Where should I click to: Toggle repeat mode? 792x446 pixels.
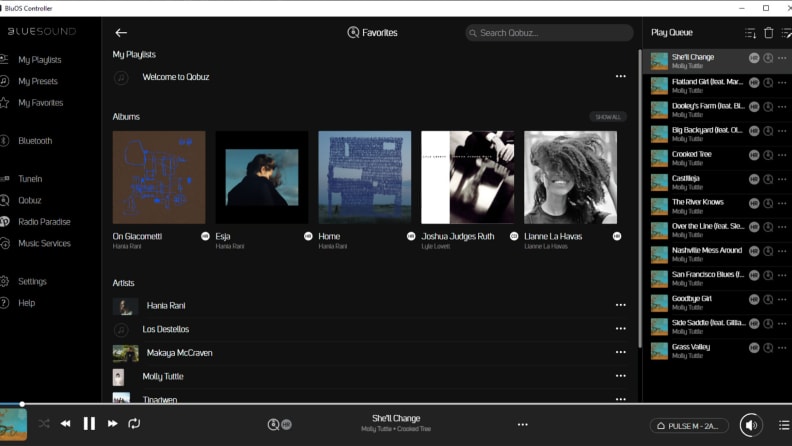[134, 424]
